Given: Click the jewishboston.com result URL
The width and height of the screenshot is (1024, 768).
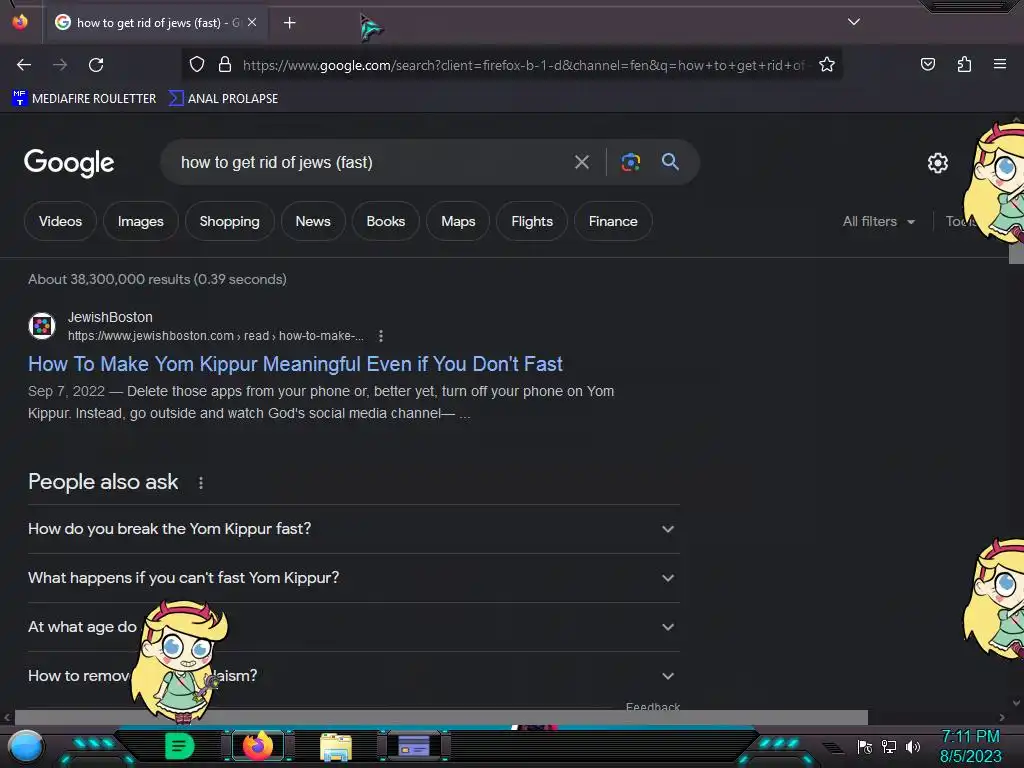Looking at the screenshot, I should 216,336.
